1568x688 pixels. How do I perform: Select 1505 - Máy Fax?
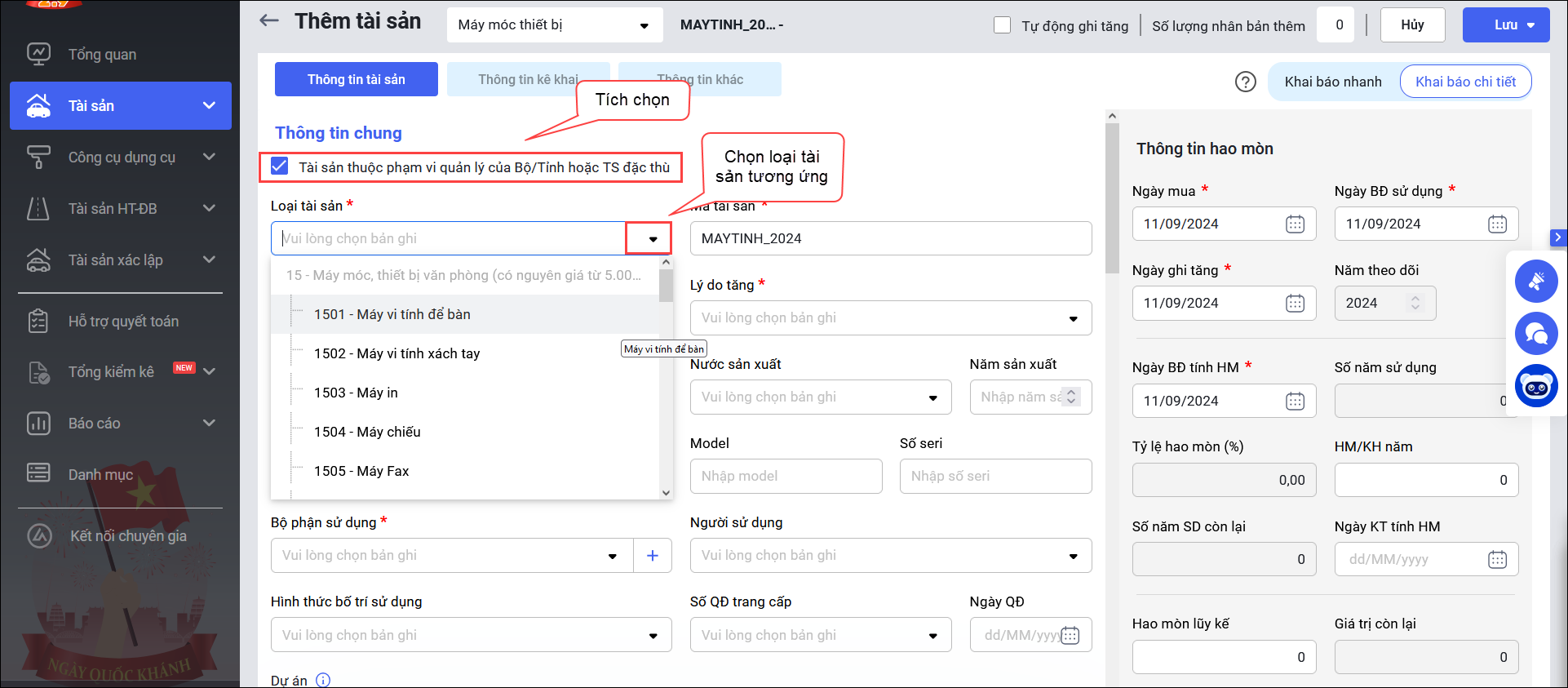click(x=465, y=471)
